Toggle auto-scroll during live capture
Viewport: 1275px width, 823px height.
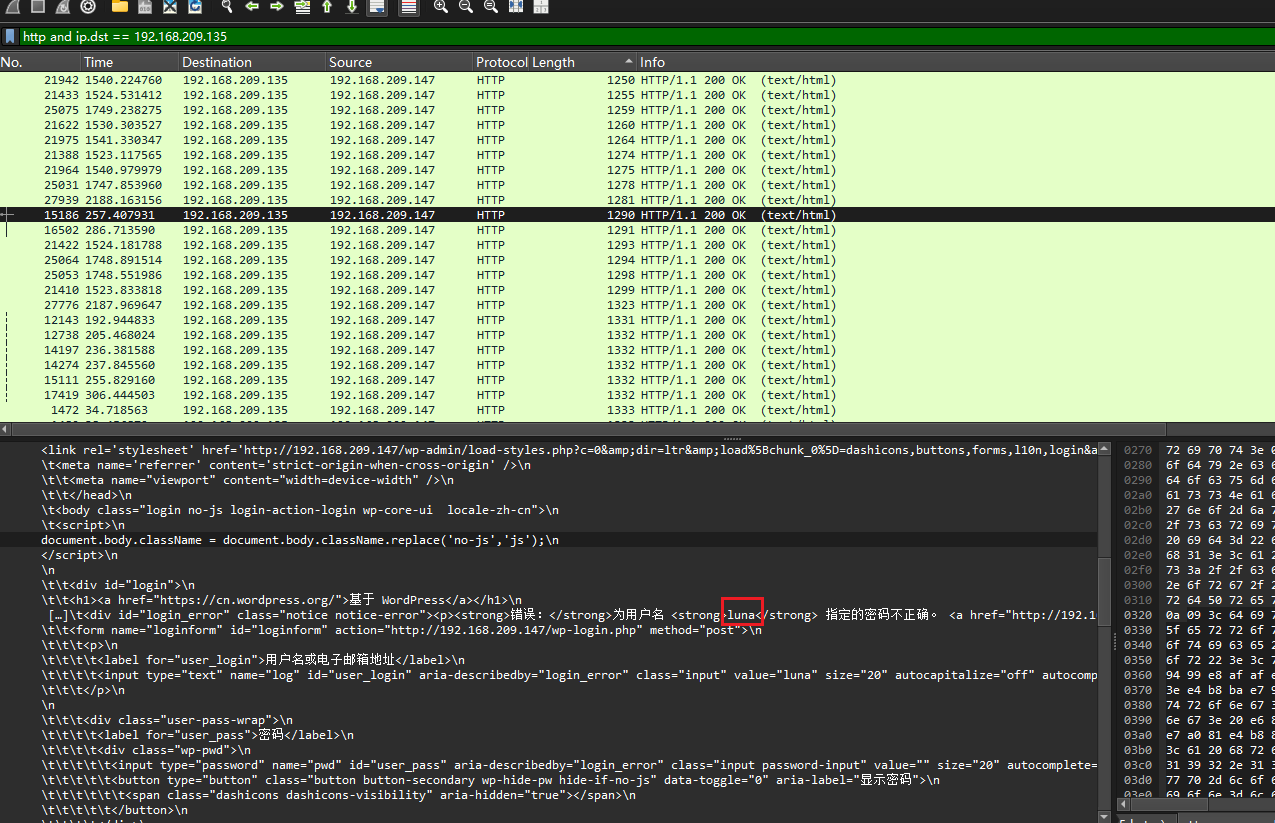pos(377,6)
